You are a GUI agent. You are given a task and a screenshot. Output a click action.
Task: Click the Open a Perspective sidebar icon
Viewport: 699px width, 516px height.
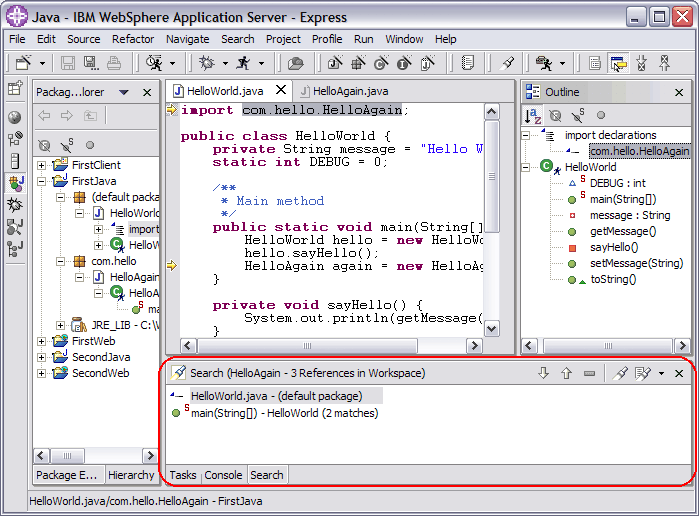(x=15, y=88)
